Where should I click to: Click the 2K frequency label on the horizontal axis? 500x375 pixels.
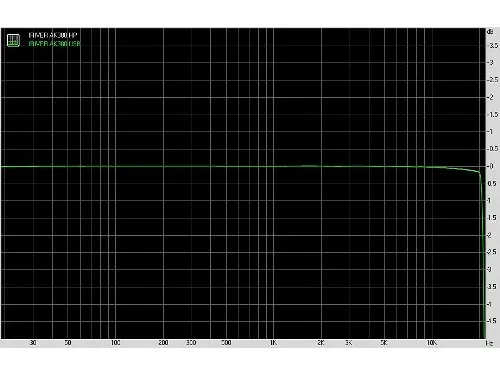pos(321,343)
